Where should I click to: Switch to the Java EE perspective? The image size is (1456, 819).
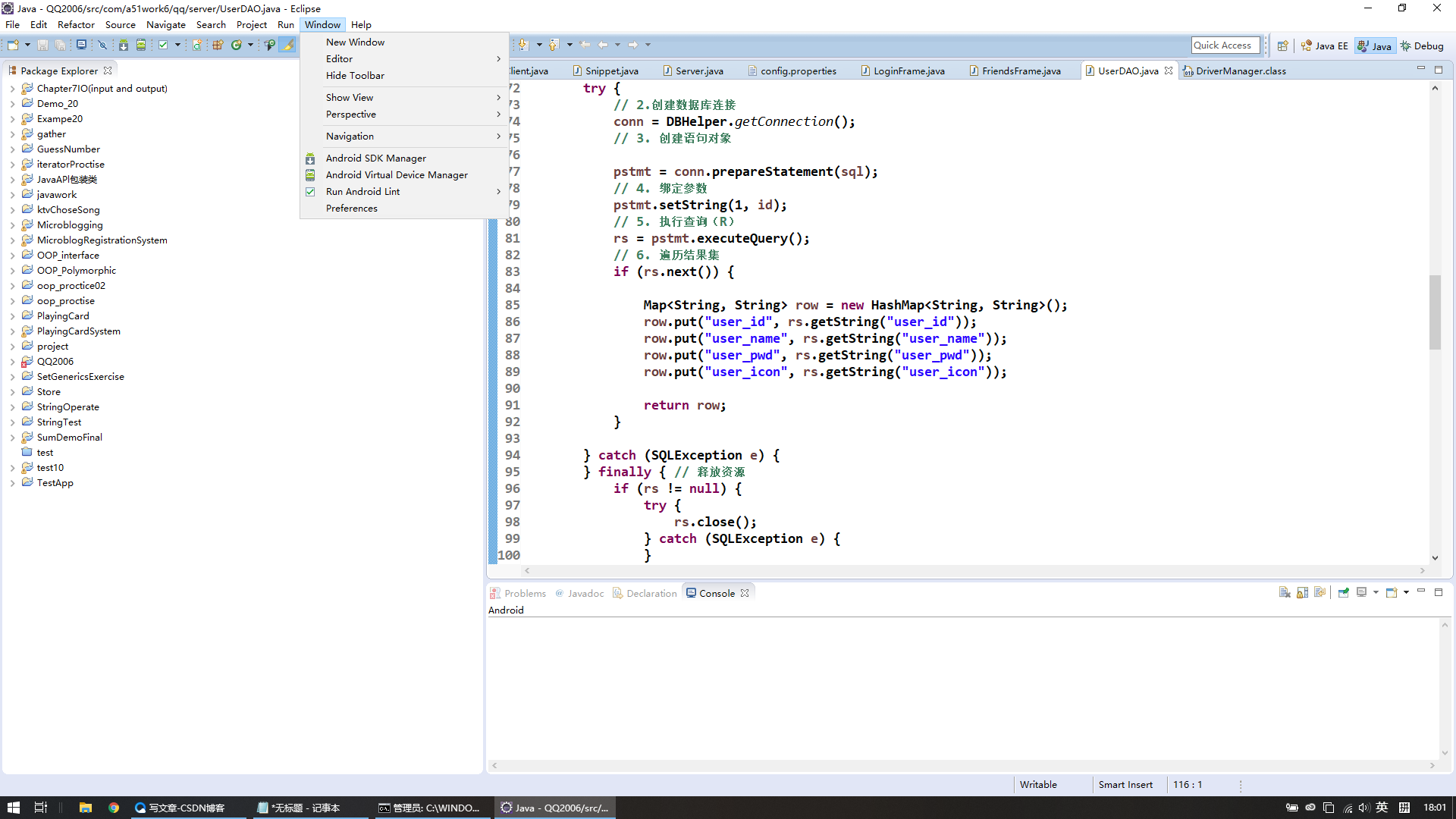tap(1325, 46)
